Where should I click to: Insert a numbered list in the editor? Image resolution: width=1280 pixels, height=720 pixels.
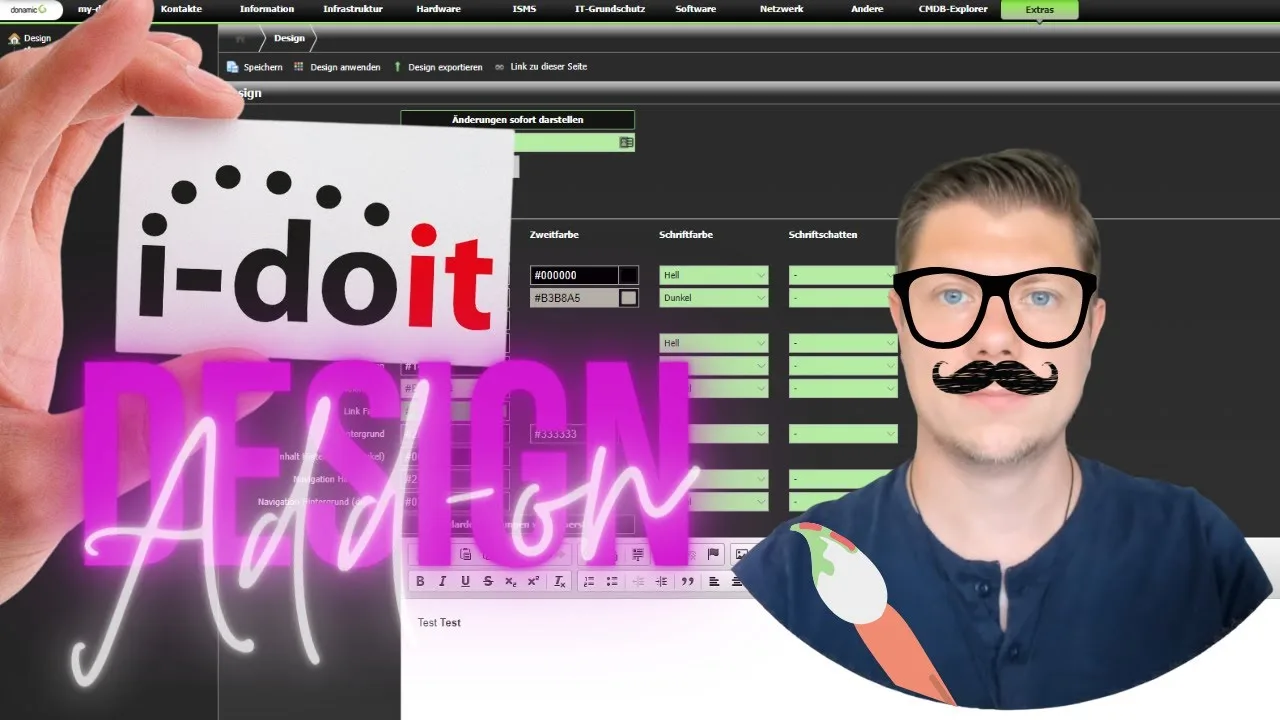[589, 581]
